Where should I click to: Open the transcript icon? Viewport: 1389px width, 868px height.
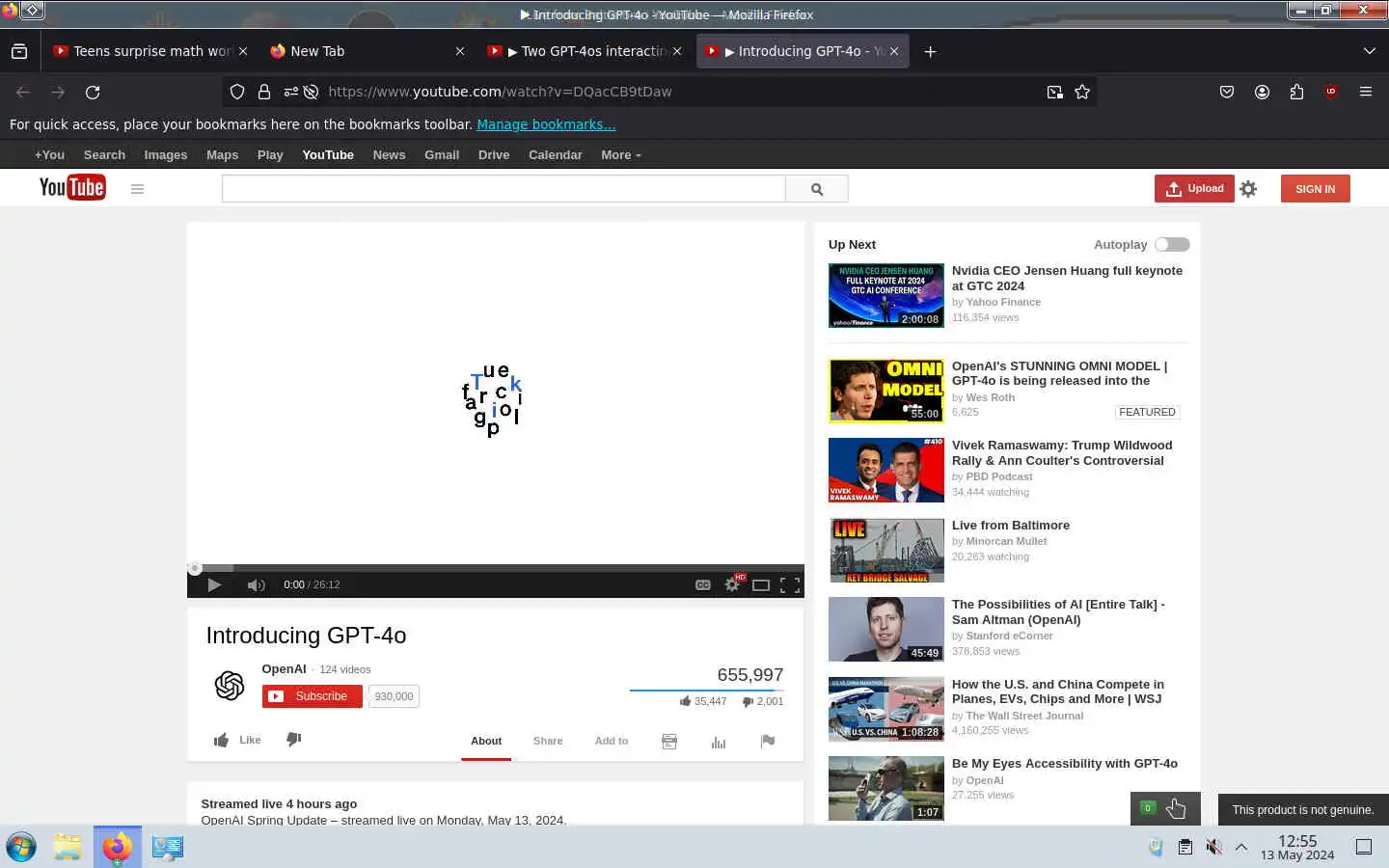pos(669,741)
